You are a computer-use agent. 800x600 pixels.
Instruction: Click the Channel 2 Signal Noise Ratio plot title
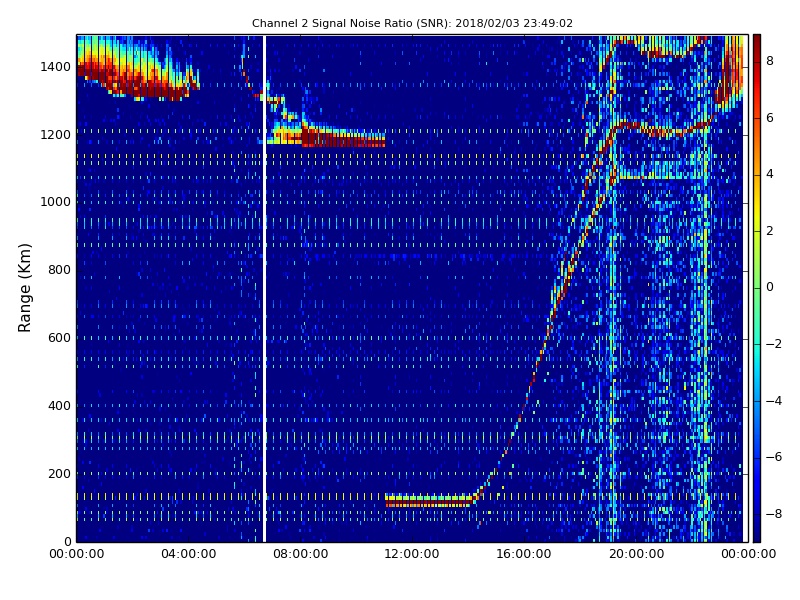[x=412, y=23]
